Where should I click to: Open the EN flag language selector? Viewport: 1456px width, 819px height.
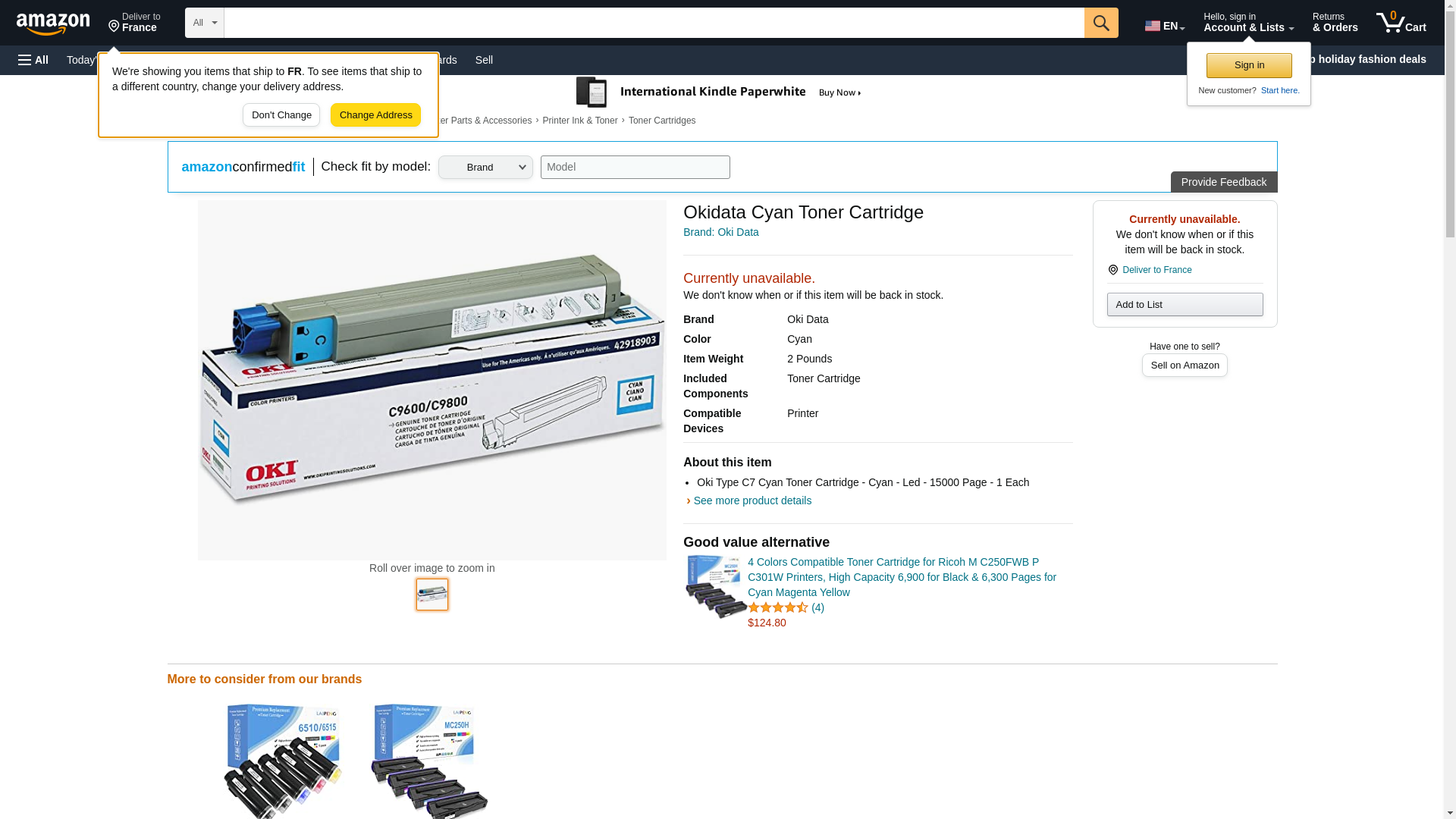tap(1164, 26)
